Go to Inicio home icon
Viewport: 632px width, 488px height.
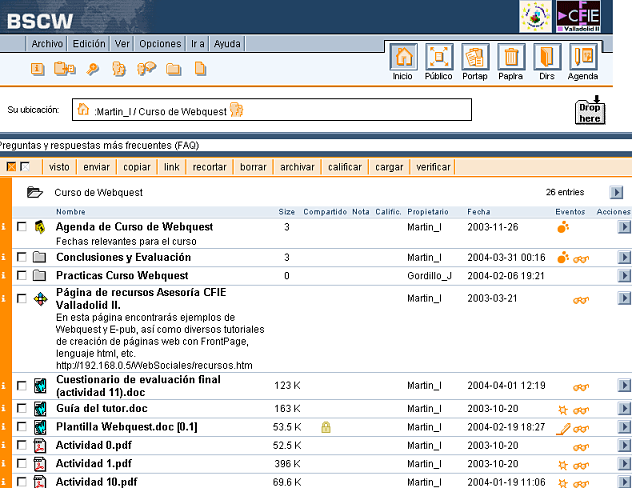[x=403, y=61]
